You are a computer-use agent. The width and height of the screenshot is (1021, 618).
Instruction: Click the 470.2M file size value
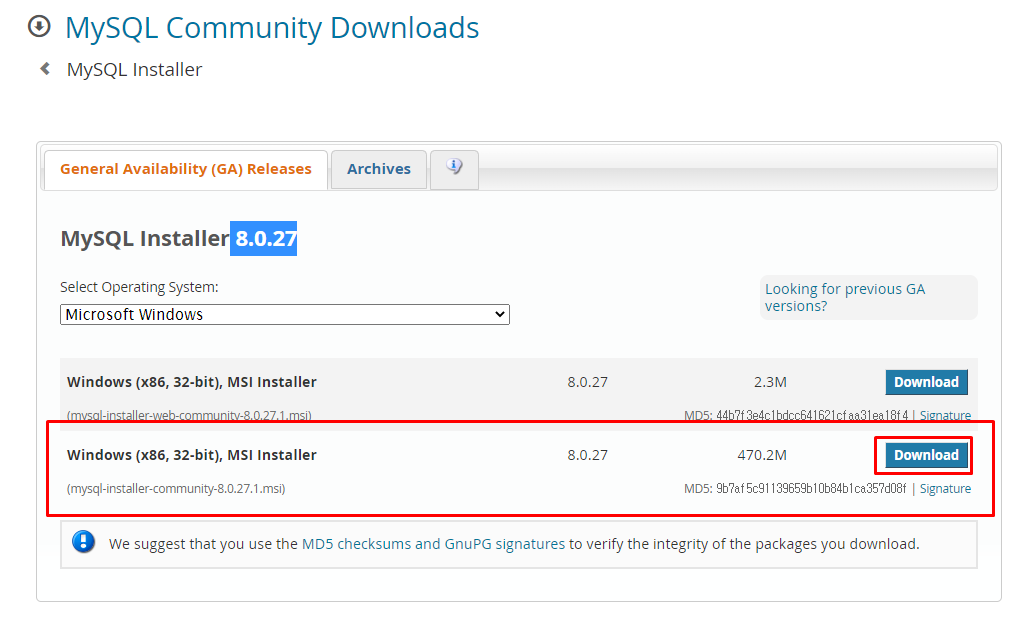pyautogui.click(x=762, y=455)
